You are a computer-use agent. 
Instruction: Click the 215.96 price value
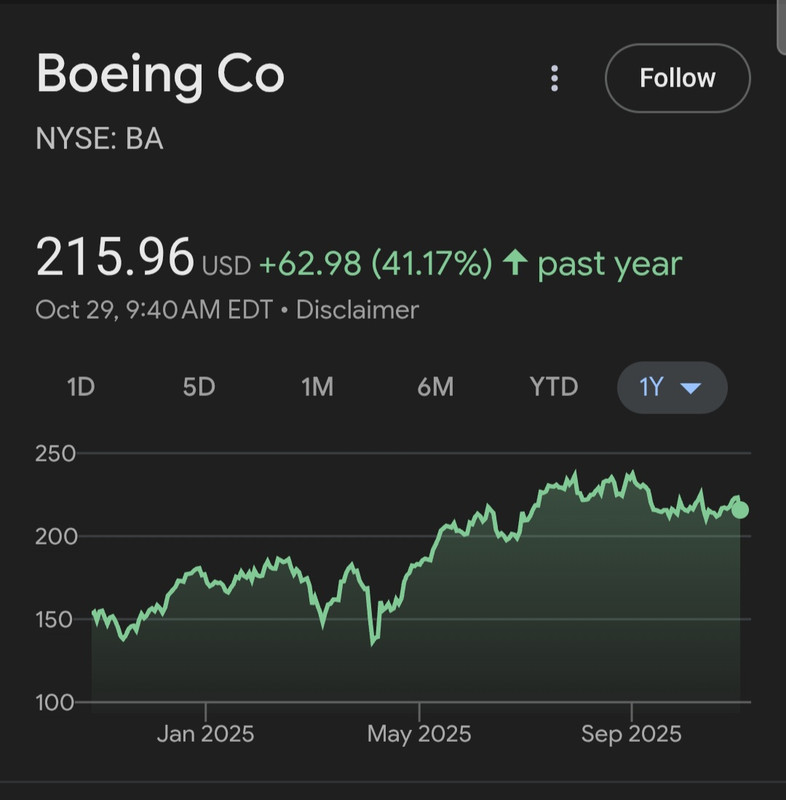pyautogui.click(x=114, y=259)
